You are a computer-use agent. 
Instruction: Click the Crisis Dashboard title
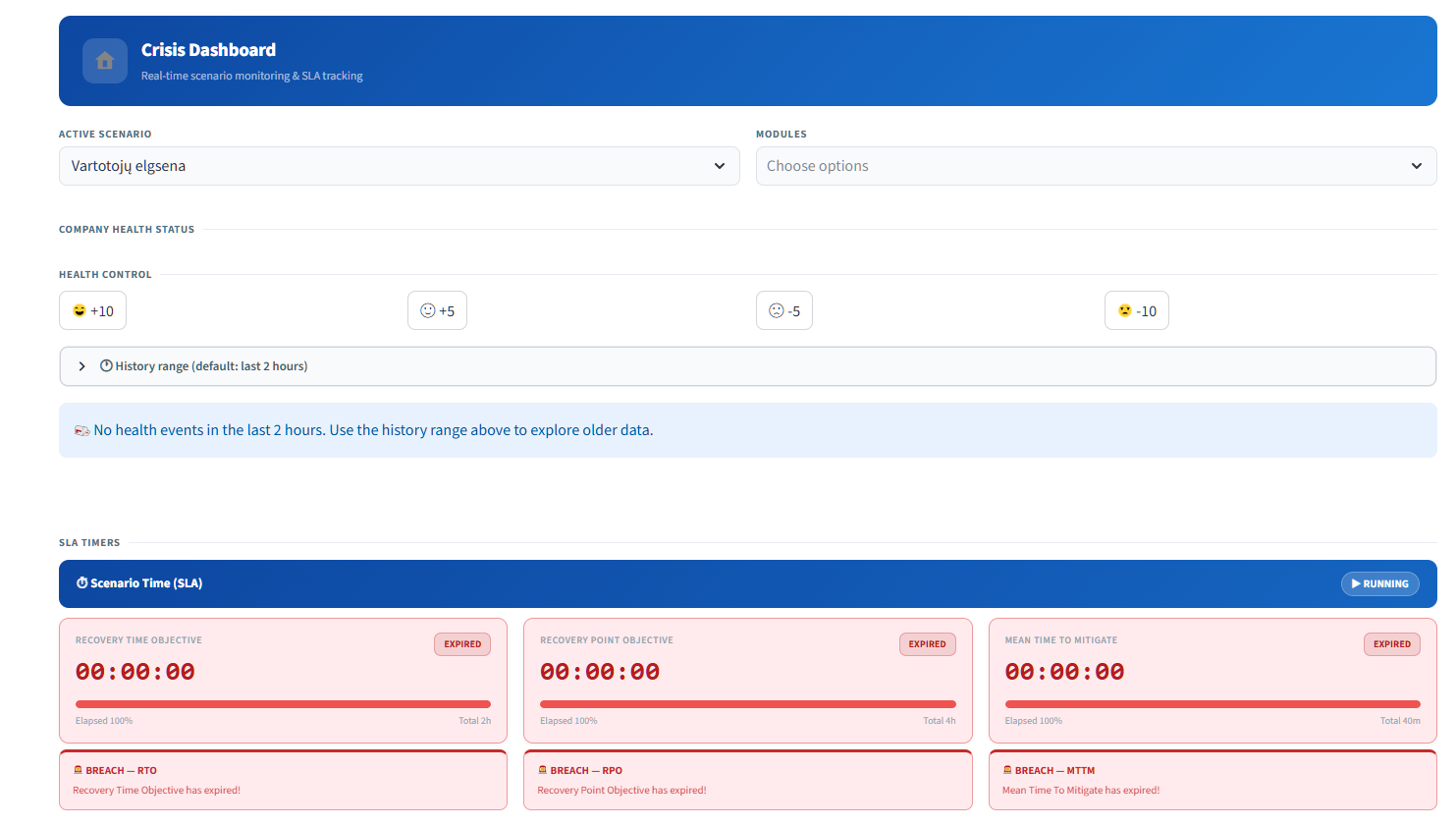coord(208,50)
